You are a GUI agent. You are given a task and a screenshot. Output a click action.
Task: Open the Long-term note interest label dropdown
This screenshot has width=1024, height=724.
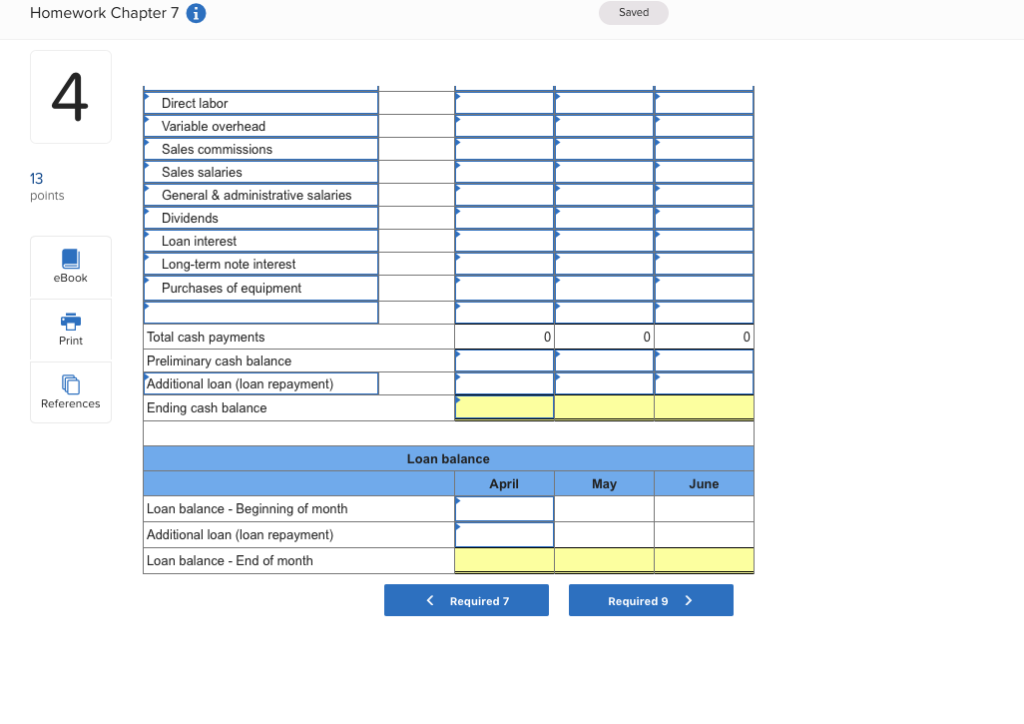pyautogui.click(x=261, y=264)
